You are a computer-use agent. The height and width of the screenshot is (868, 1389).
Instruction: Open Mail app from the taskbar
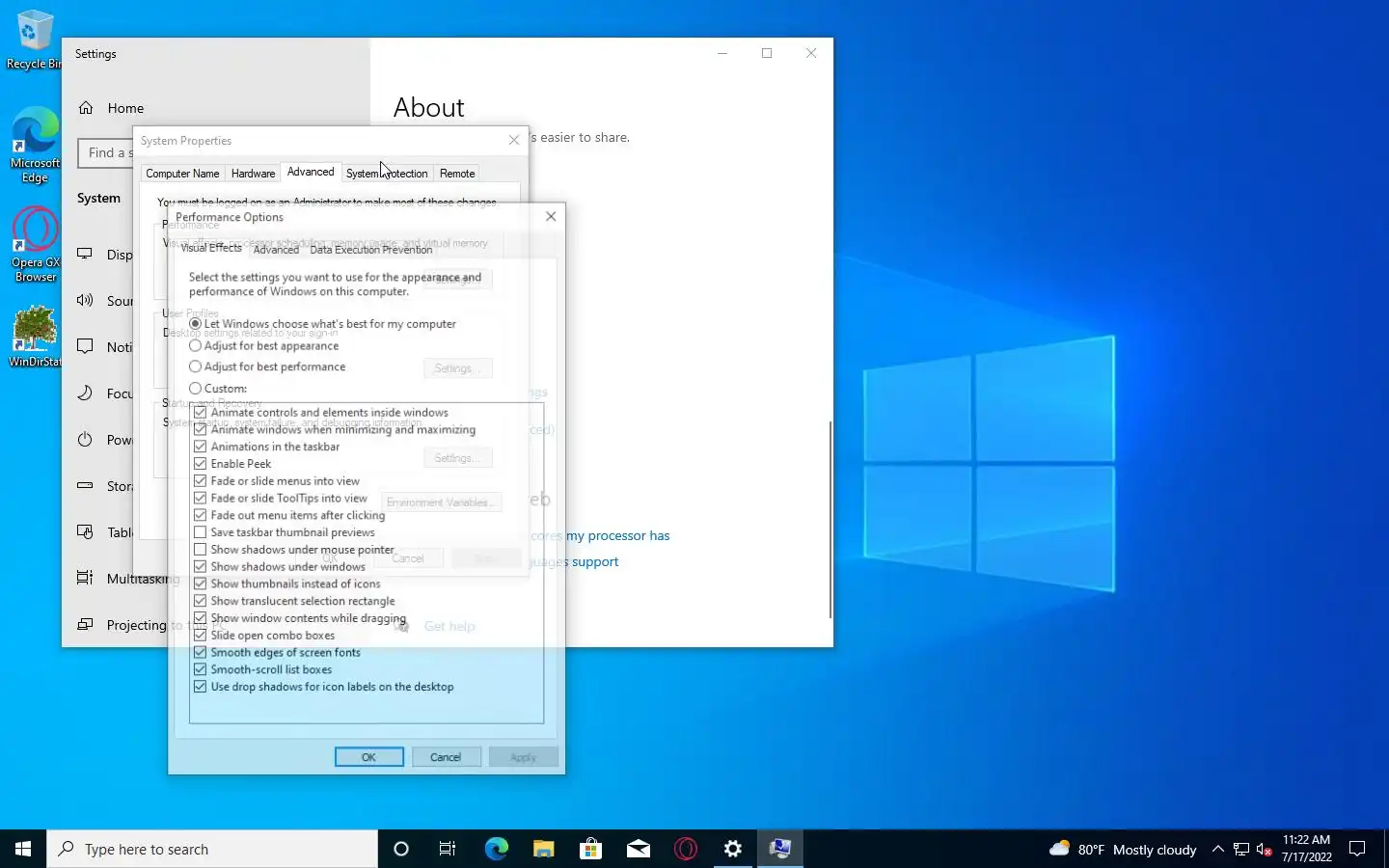pyautogui.click(x=639, y=849)
